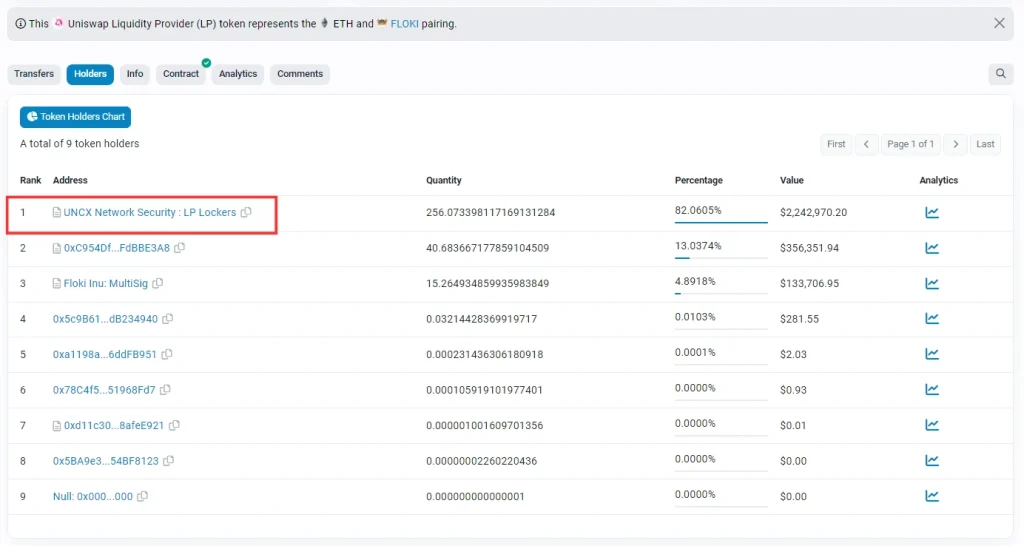The height and width of the screenshot is (546, 1024).
Task: Open analytics chart for 0xd11c30...8afeE921 row
Action: point(932,425)
